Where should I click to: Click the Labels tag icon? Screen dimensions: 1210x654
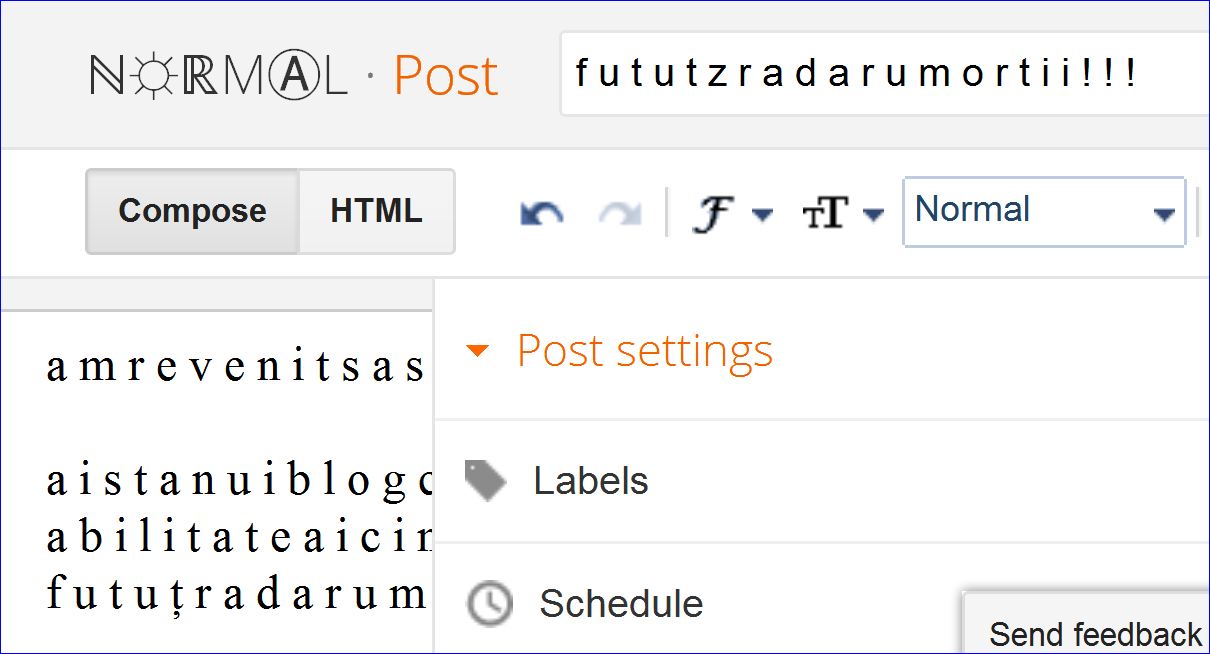tap(486, 481)
